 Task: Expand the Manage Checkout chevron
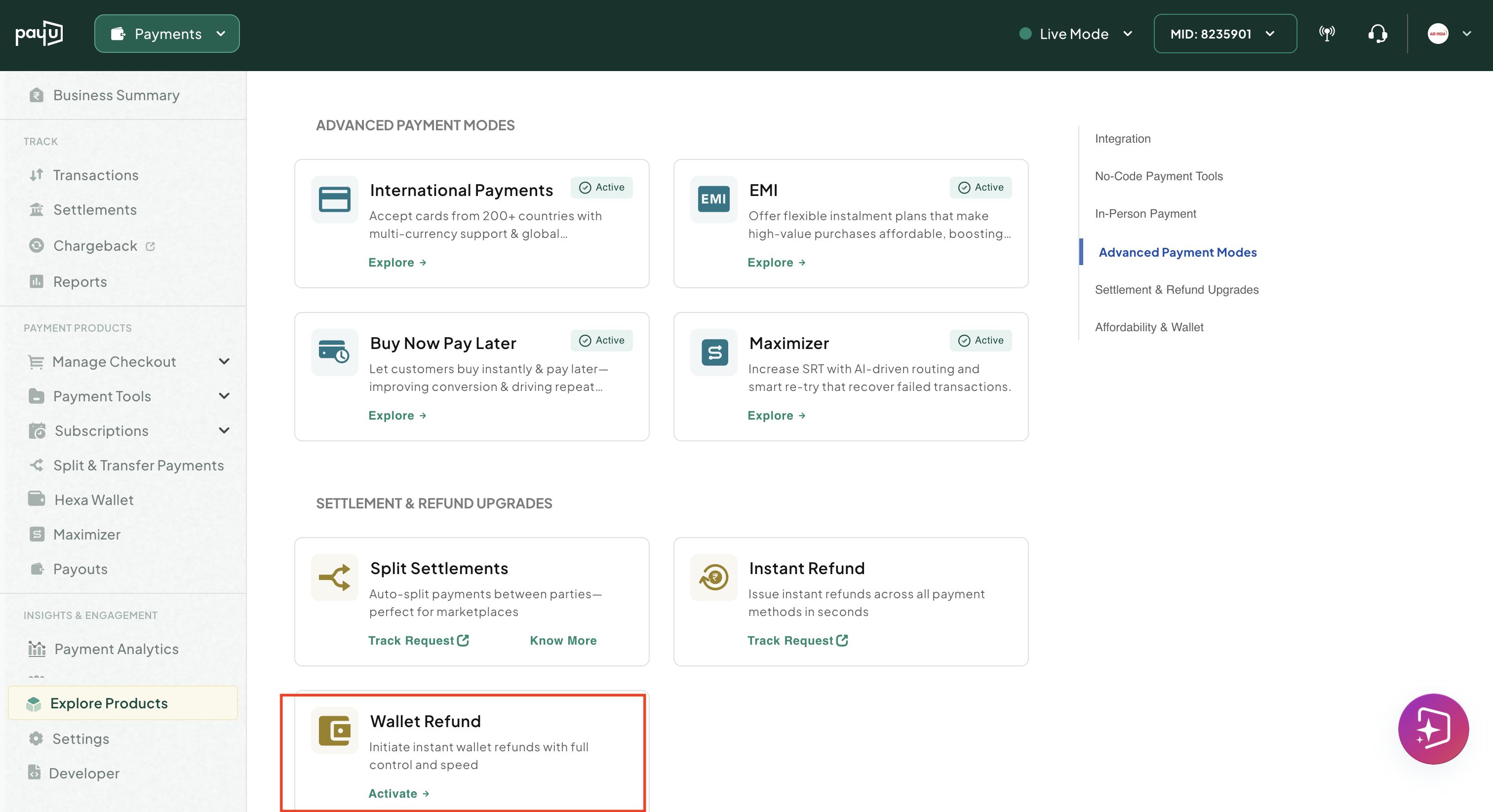click(224, 362)
